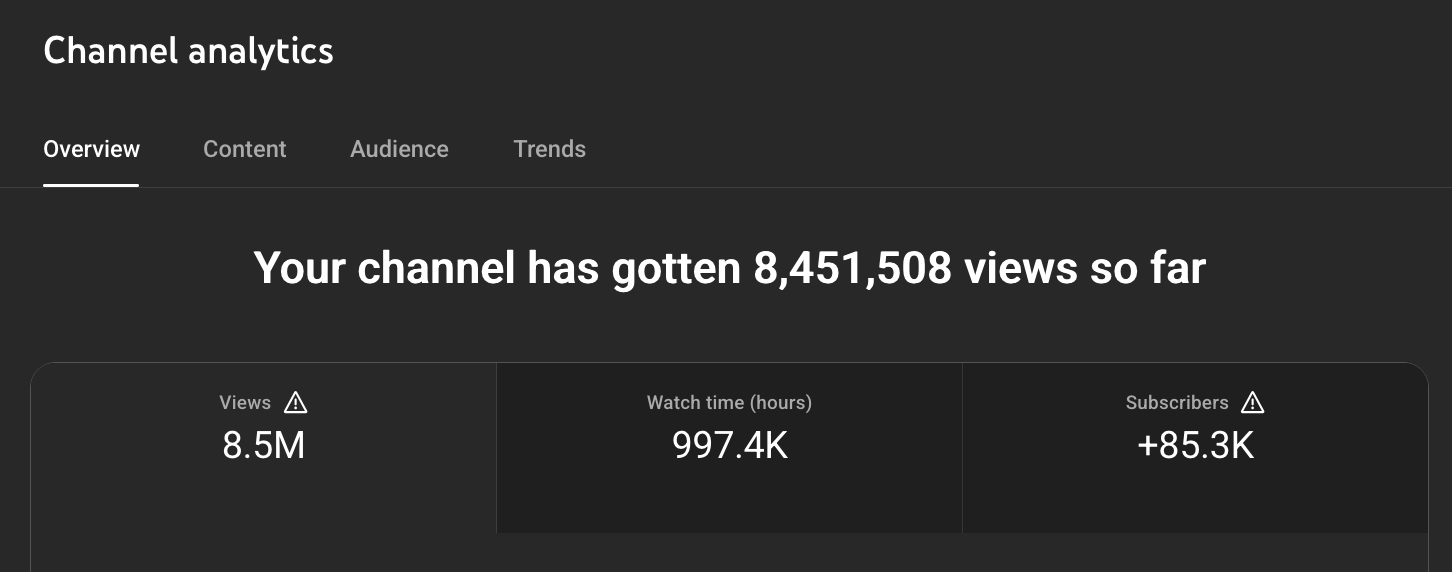This screenshot has width=1452, height=572.
Task: Click empty space below 997.4K in Watch time card
Action: (729, 500)
